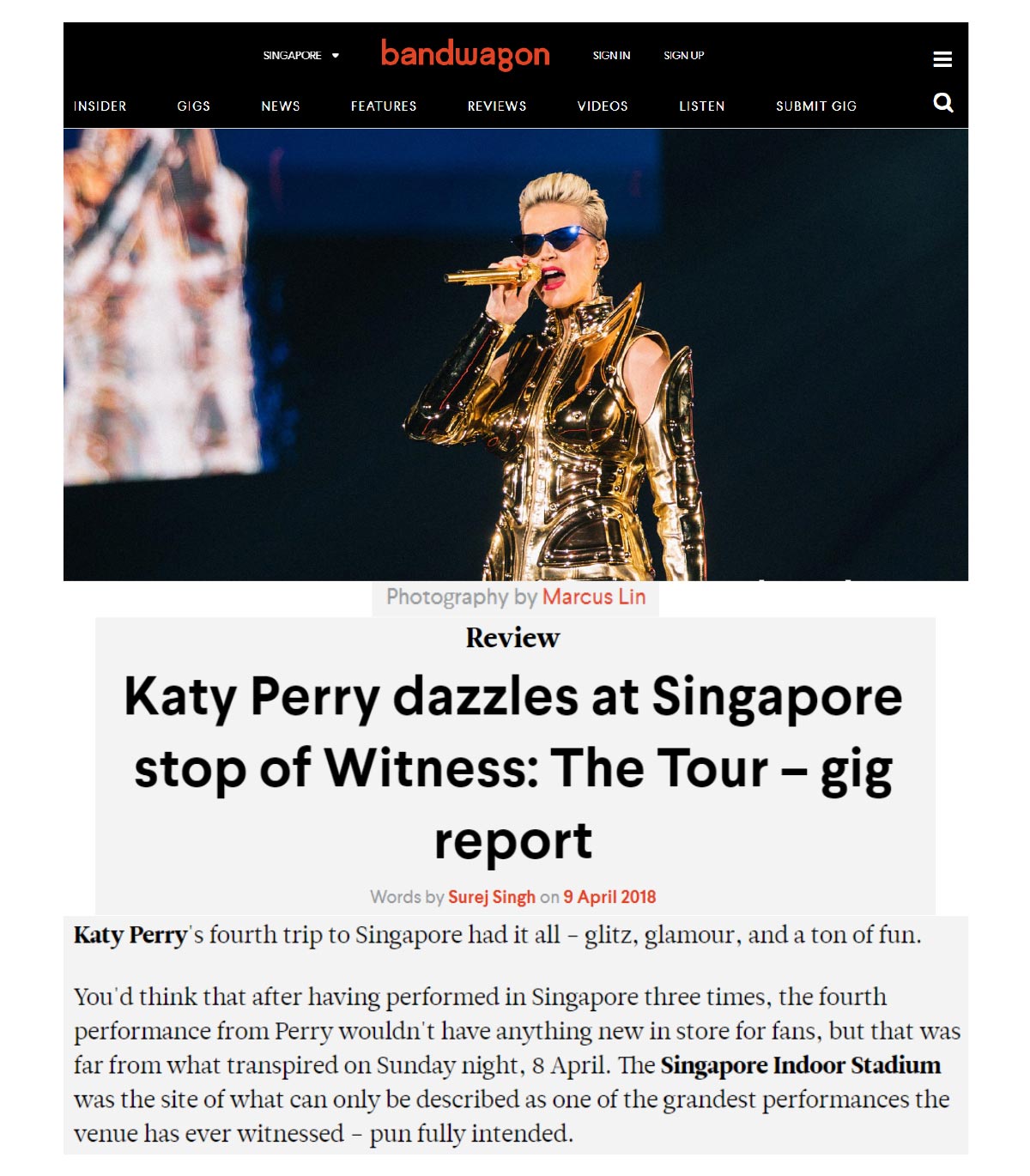Click the article headline about Katy Perry

(513, 767)
